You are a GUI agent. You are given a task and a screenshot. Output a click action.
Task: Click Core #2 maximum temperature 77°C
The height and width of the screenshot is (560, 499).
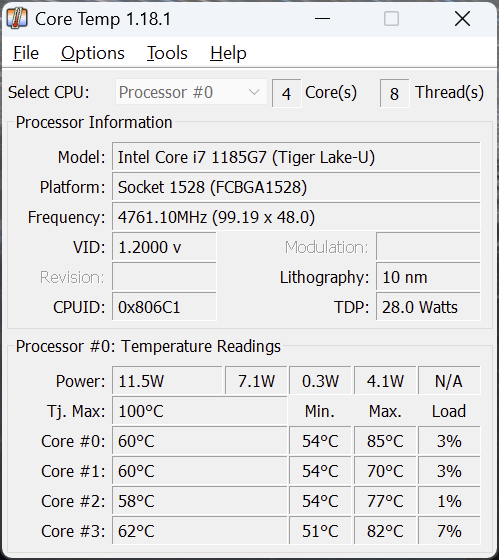(385, 501)
